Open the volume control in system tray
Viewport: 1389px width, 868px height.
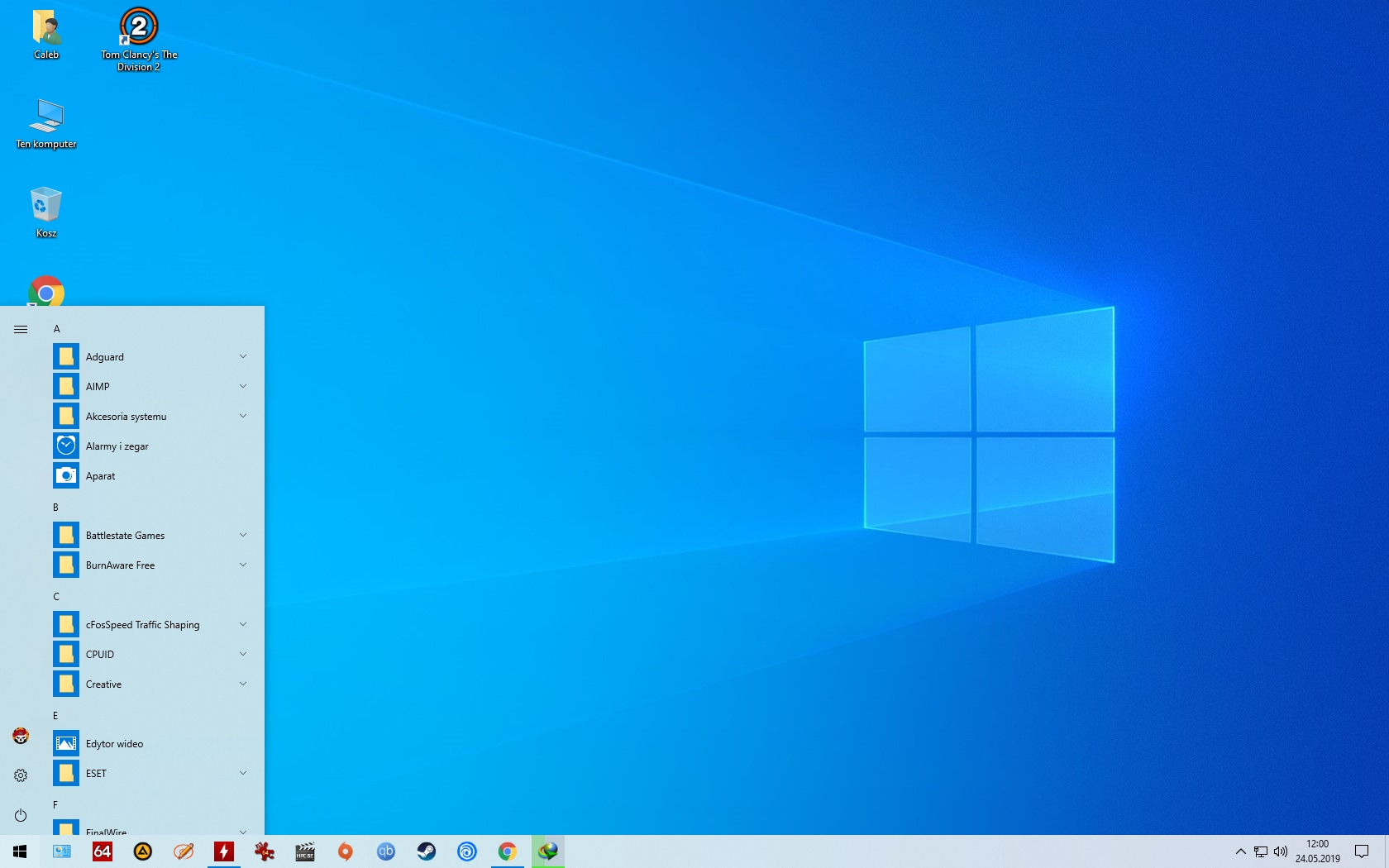point(1281,851)
